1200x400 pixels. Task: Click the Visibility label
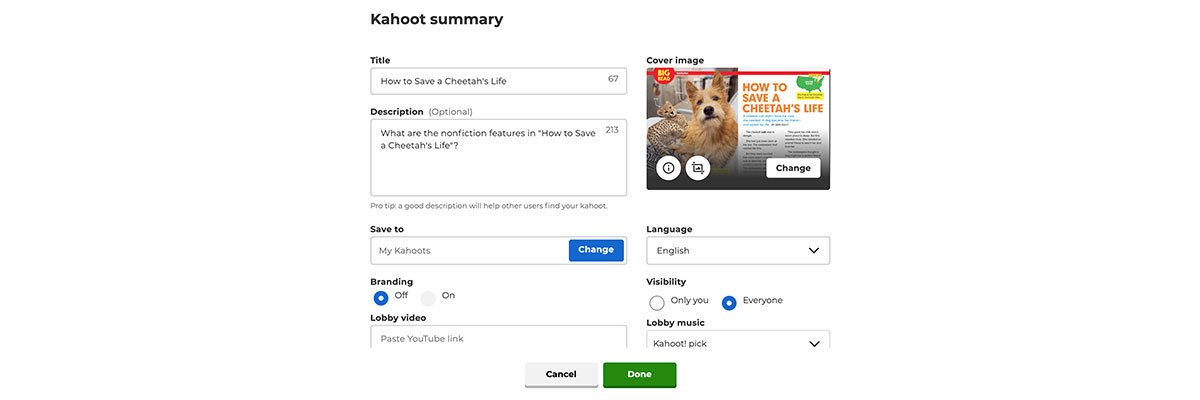coord(666,282)
